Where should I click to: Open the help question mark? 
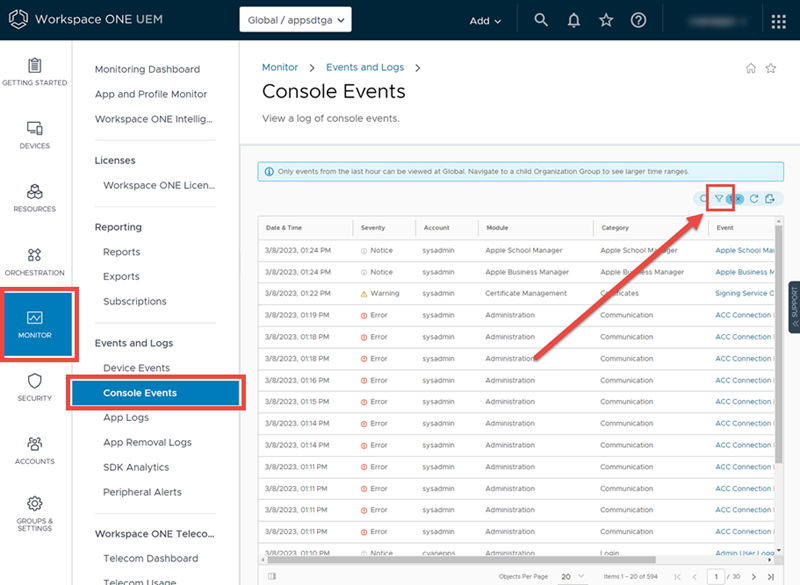pos(638,20)
